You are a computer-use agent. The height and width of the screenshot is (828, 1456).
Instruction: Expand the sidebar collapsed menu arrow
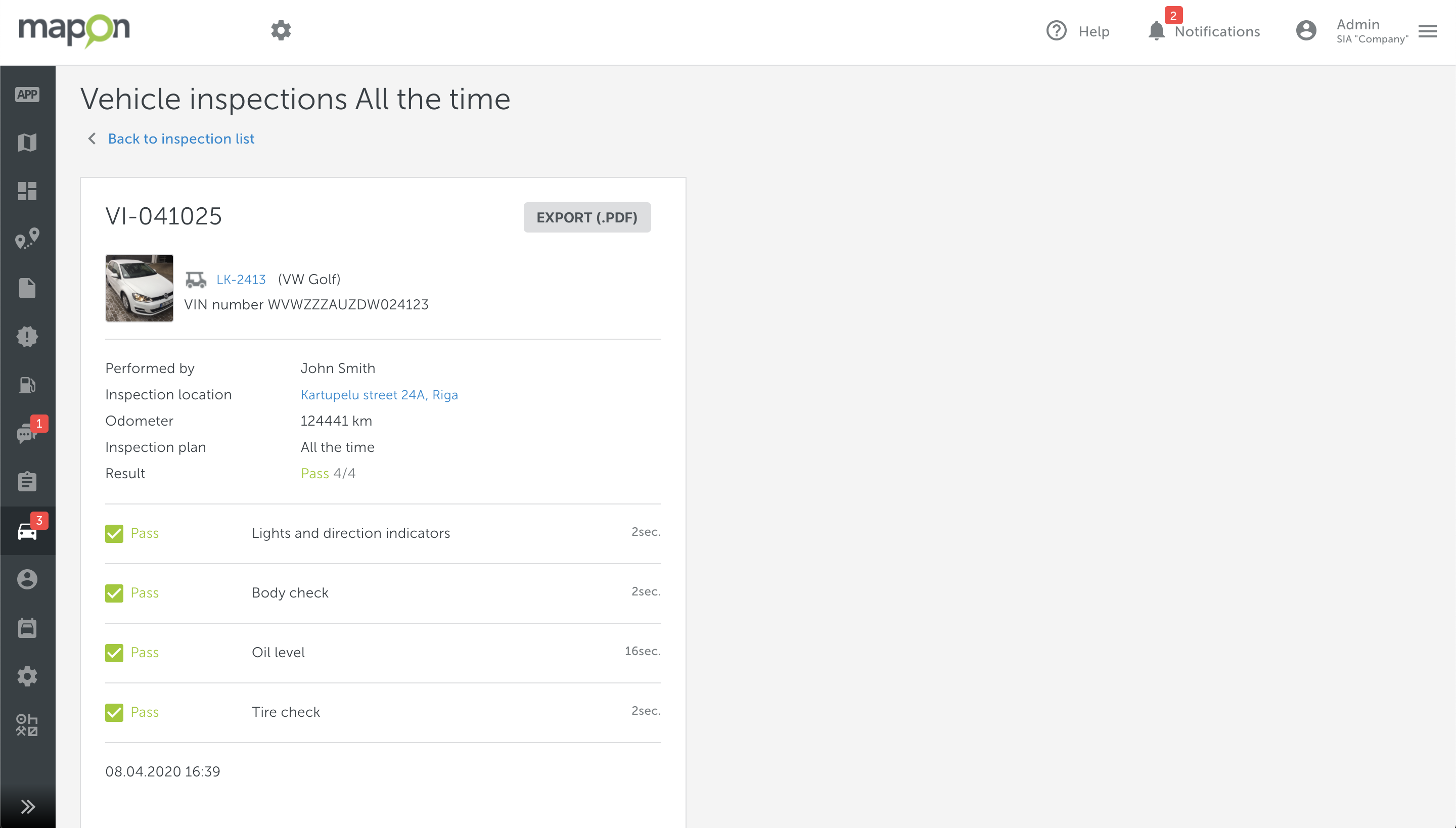(x=27, y=807)
